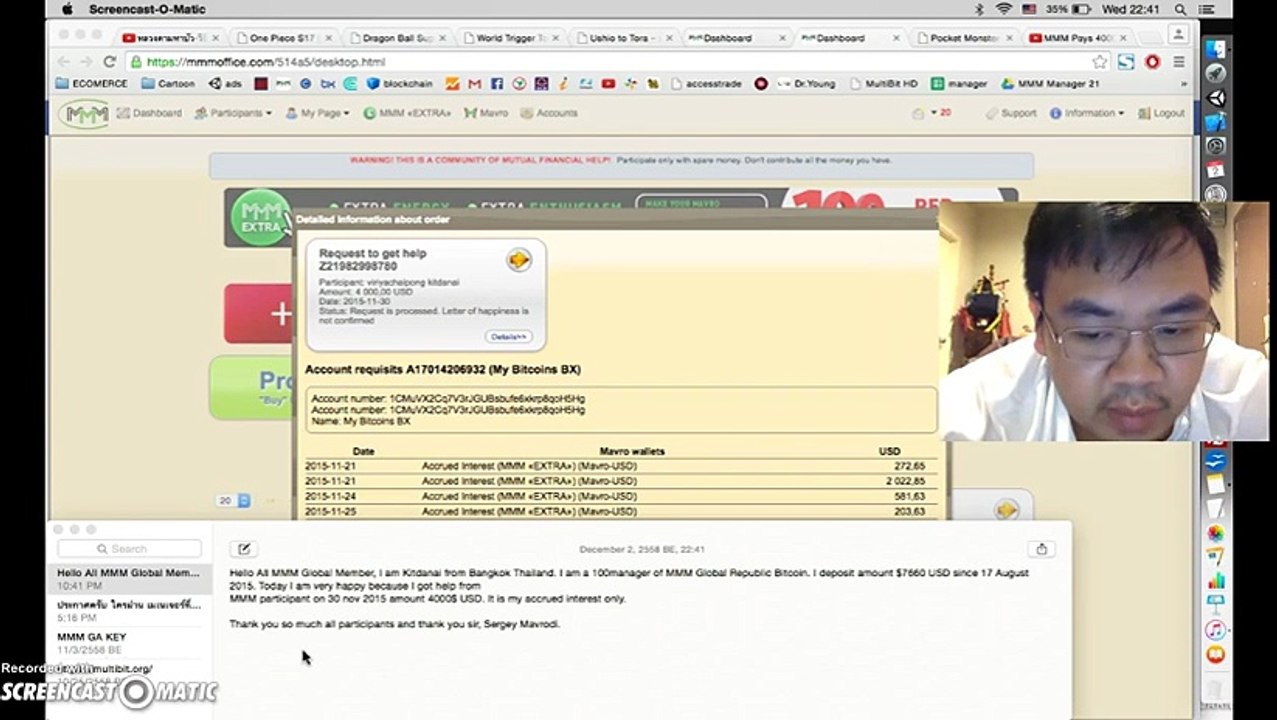
Task: Click the Chrome user profile button
Action: click(1179, 34)
